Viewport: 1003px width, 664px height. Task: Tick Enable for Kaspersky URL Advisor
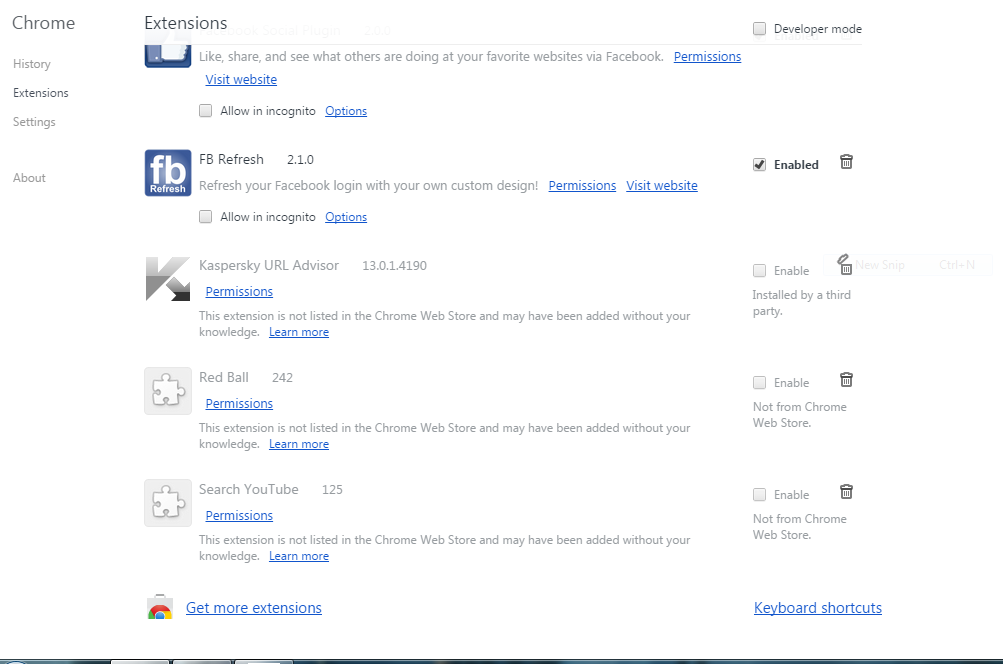tap(759, 271)
